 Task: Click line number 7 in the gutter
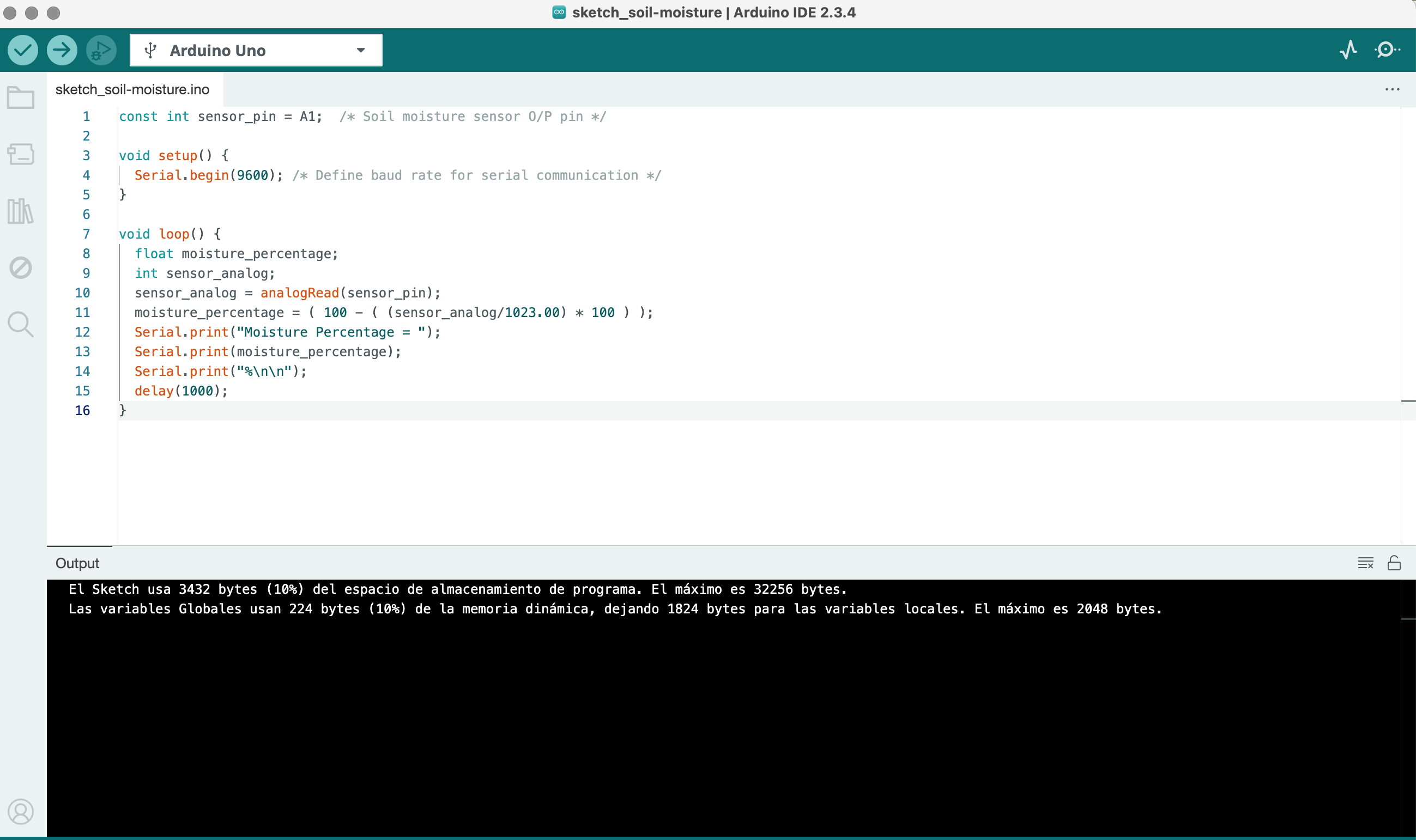pyautogui.click(x=86, y=234)
